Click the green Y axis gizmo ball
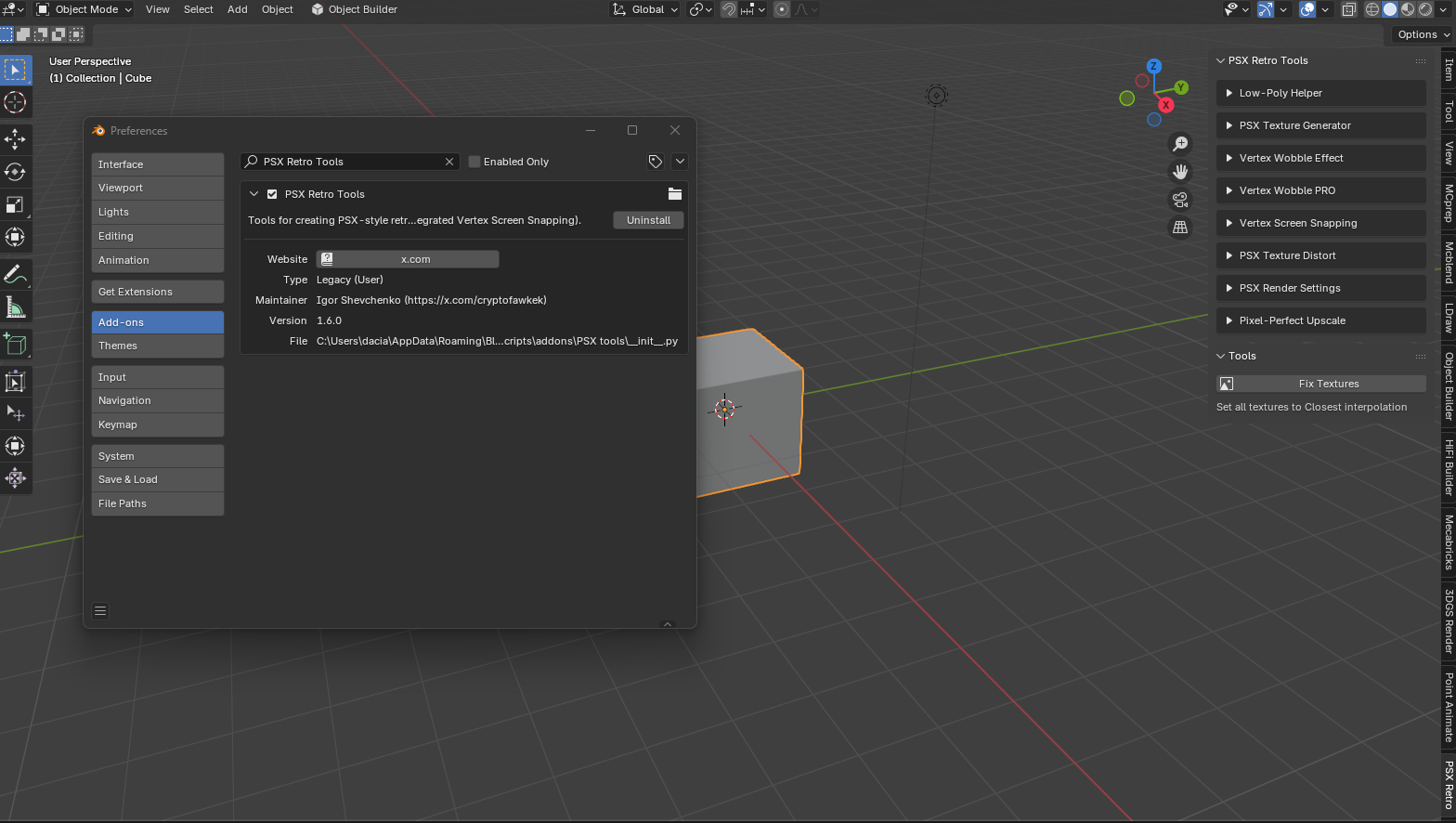This screenshot has width=1456, height=823. tap(1181, 87)
